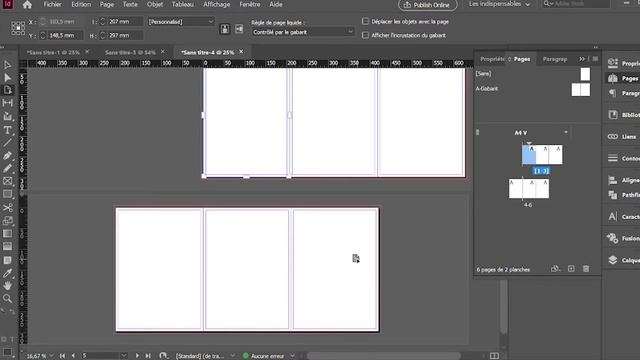Select the Pencil tool

(7, 168)
